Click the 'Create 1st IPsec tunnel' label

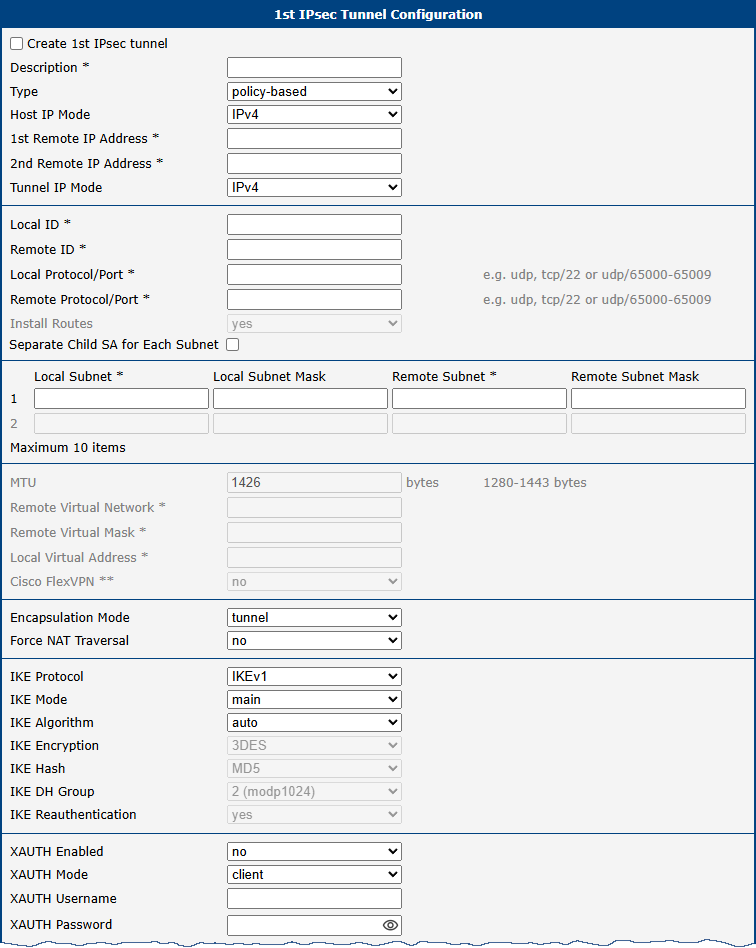(x=97, y=44)
